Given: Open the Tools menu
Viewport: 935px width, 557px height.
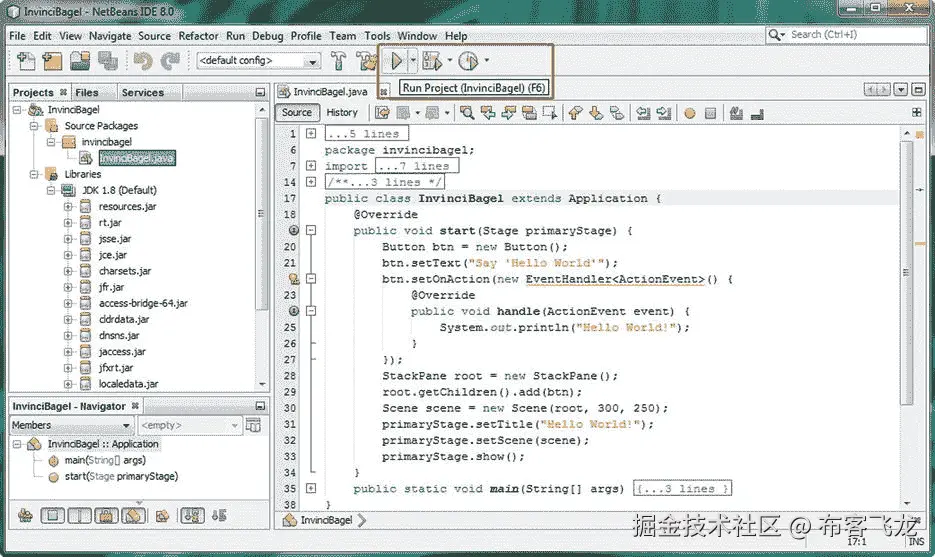Looking at the screenshot, I should pos(377,36).
